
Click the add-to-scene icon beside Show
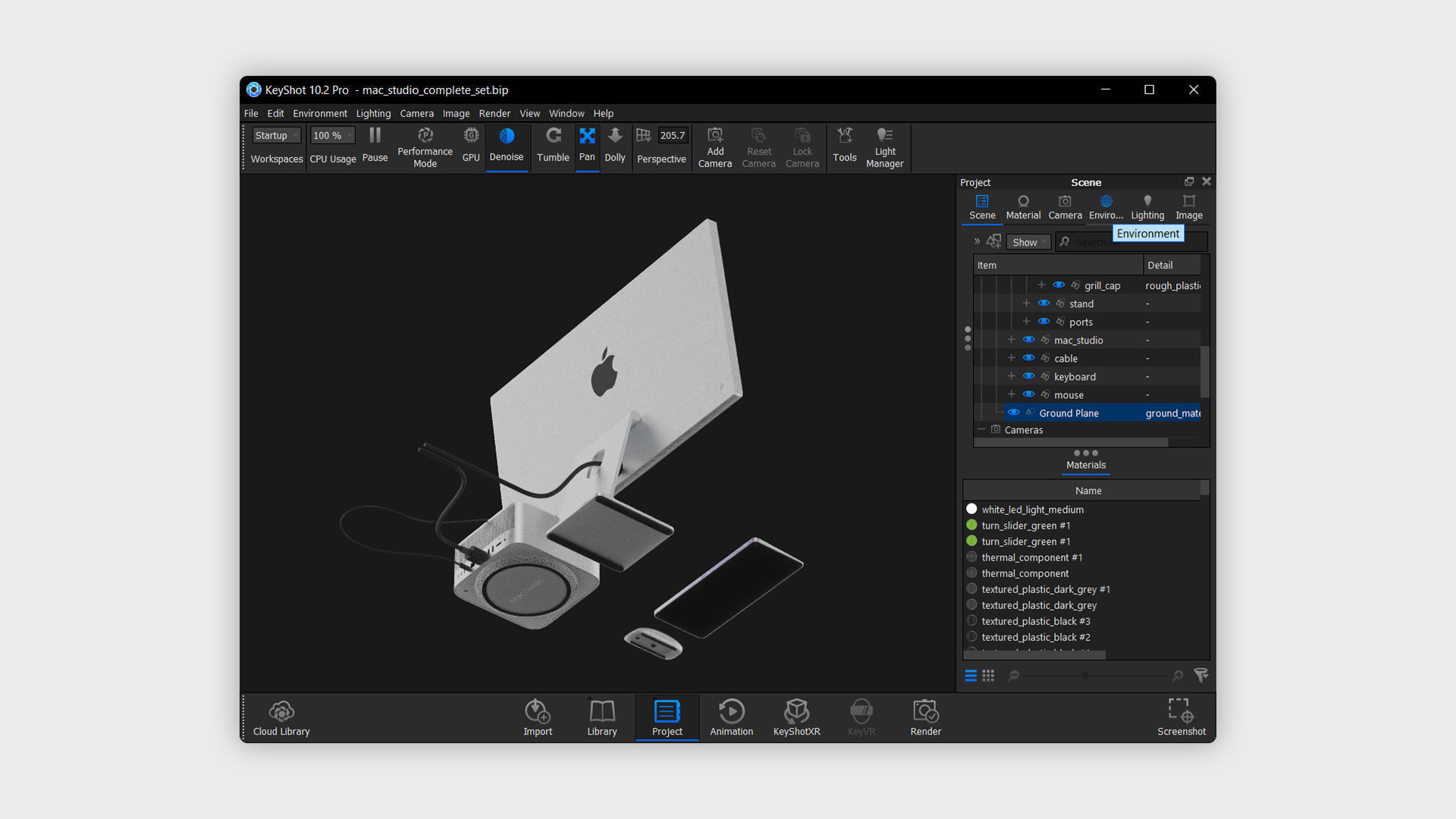click(993, 241)
